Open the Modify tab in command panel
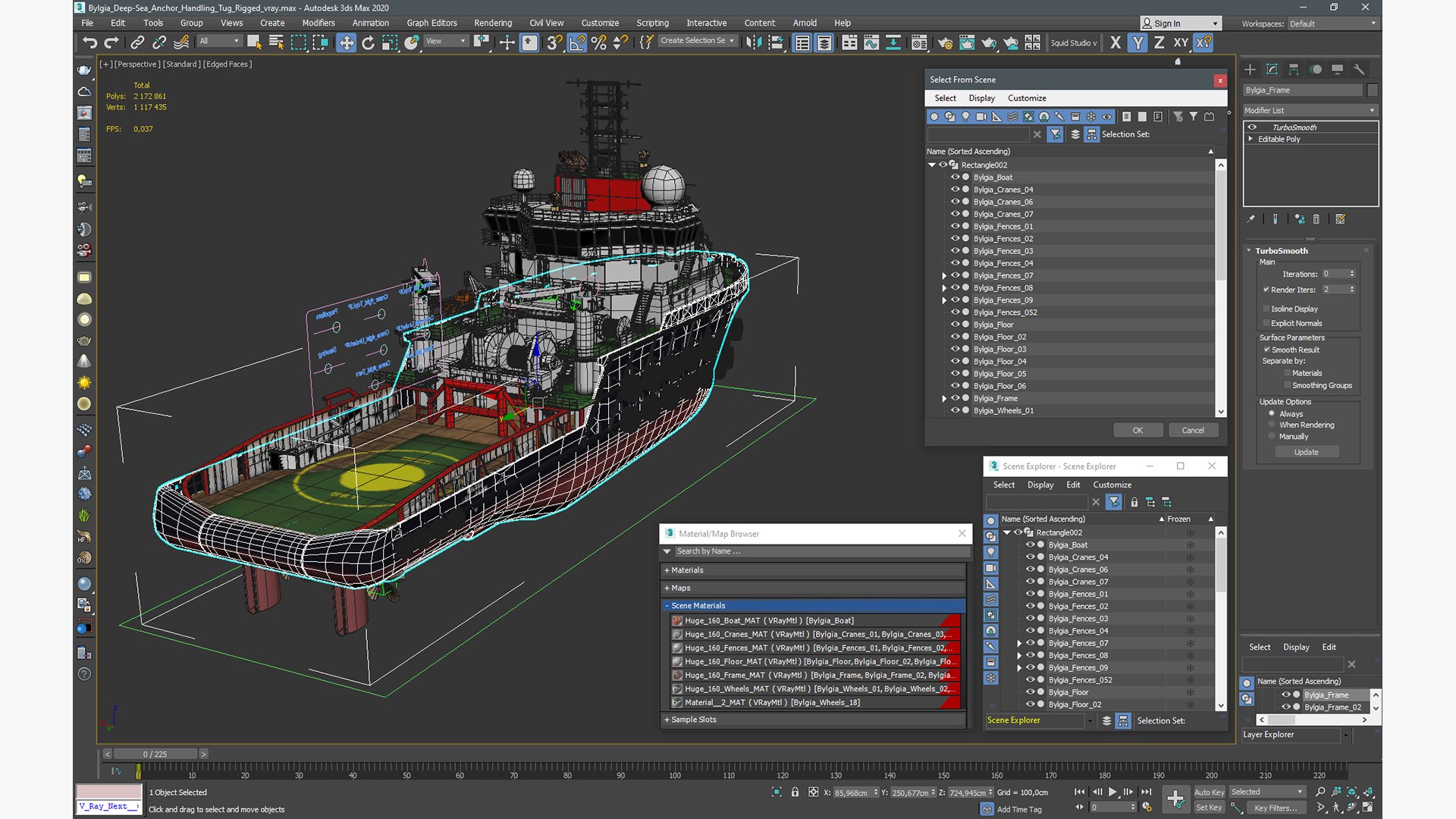This screenshot has height=819, width=1456. (x=1272, y=69)
